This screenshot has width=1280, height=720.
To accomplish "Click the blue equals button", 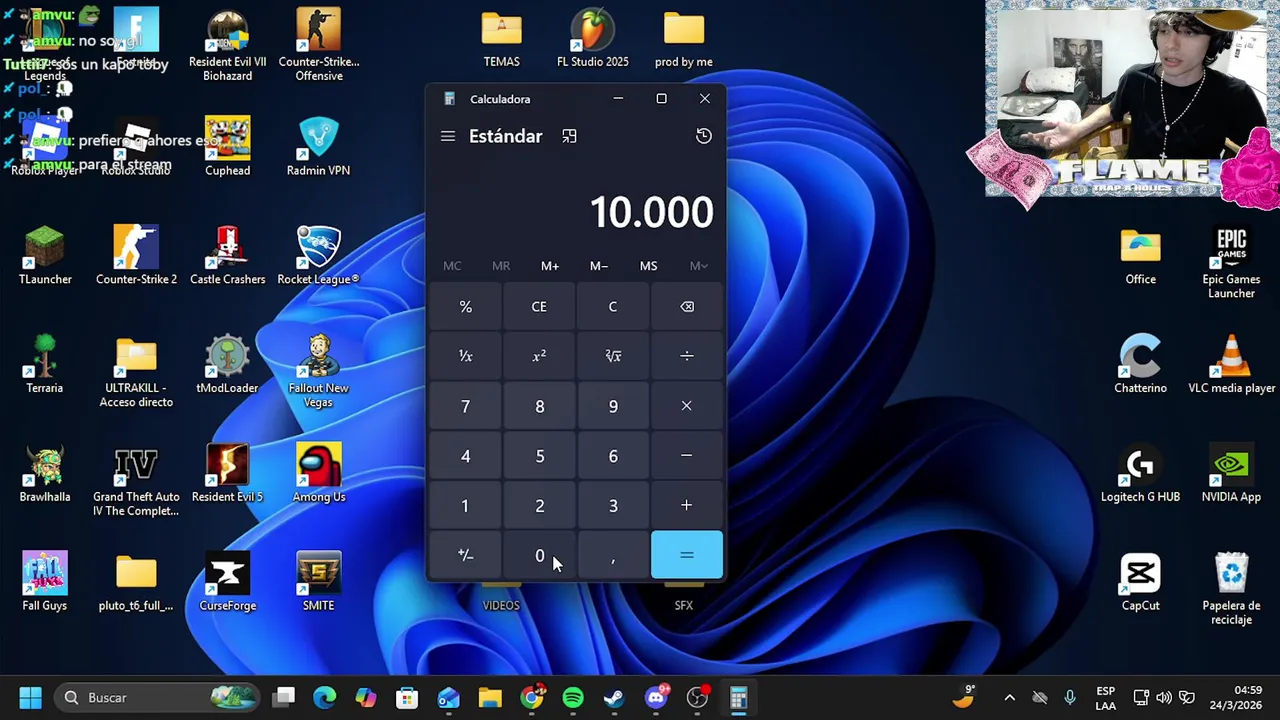I will 687,555.
